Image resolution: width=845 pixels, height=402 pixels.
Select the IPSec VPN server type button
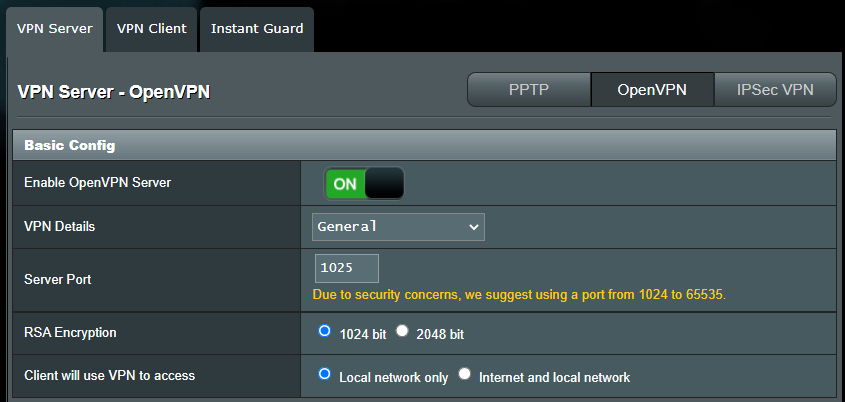(775, 89)
